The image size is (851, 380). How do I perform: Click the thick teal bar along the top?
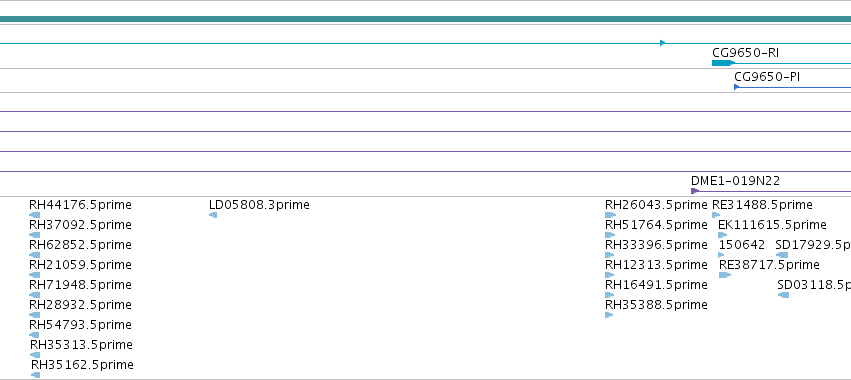(x=426, y=20)
